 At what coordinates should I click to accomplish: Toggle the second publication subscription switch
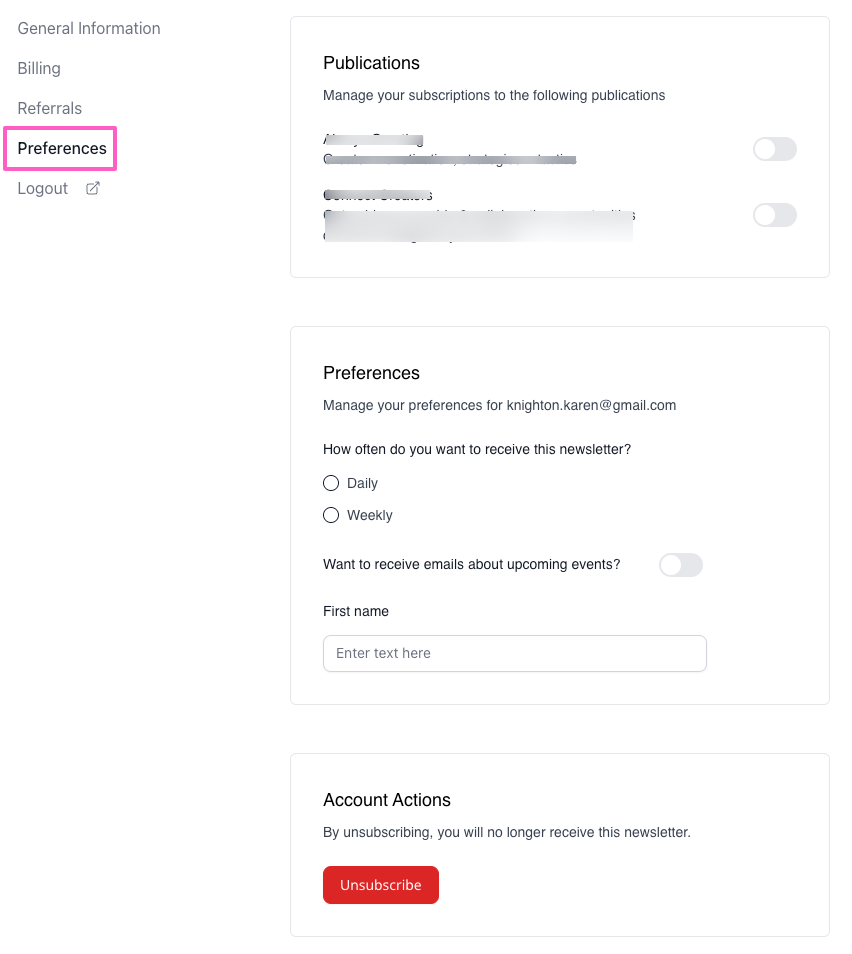pos(774,215)
